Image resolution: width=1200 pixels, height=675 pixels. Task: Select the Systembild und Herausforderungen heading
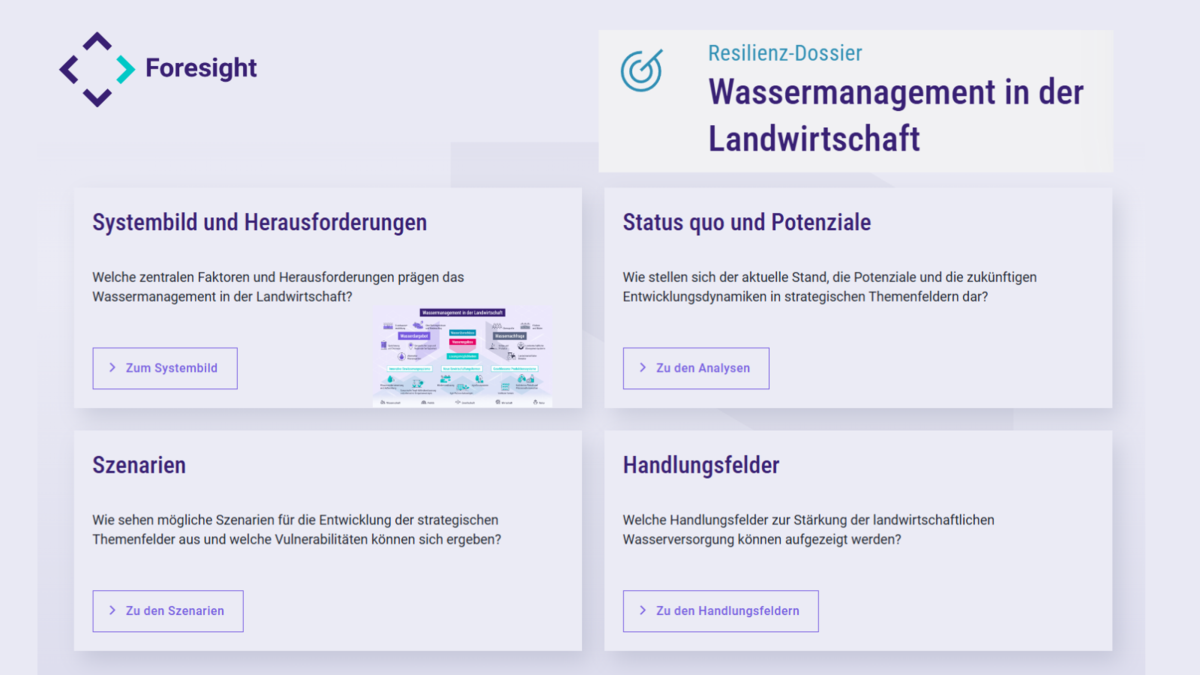[259, 222]
